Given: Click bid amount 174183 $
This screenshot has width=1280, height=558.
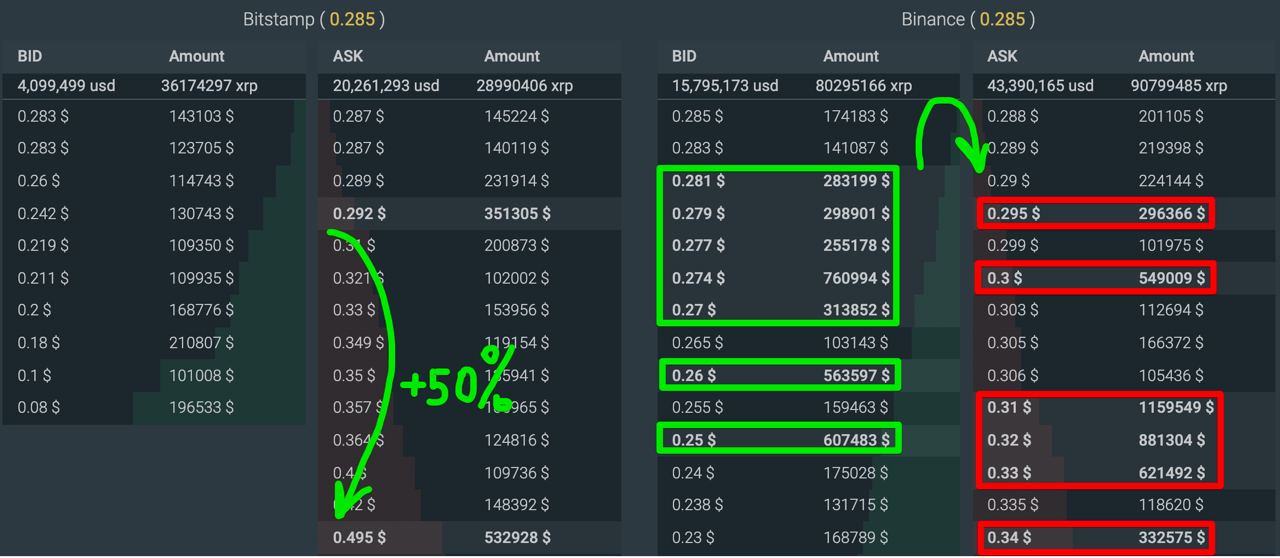Looking at the screenshot, I should pyautogui.click(x=856, y=116).
